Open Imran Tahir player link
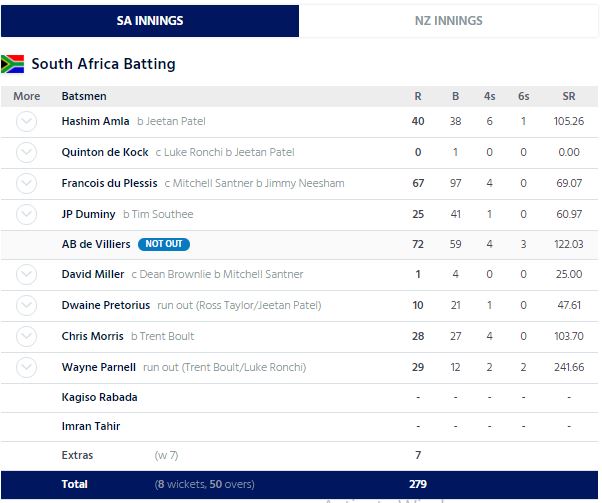Screen dimensions: 602x503 [90, 426]
